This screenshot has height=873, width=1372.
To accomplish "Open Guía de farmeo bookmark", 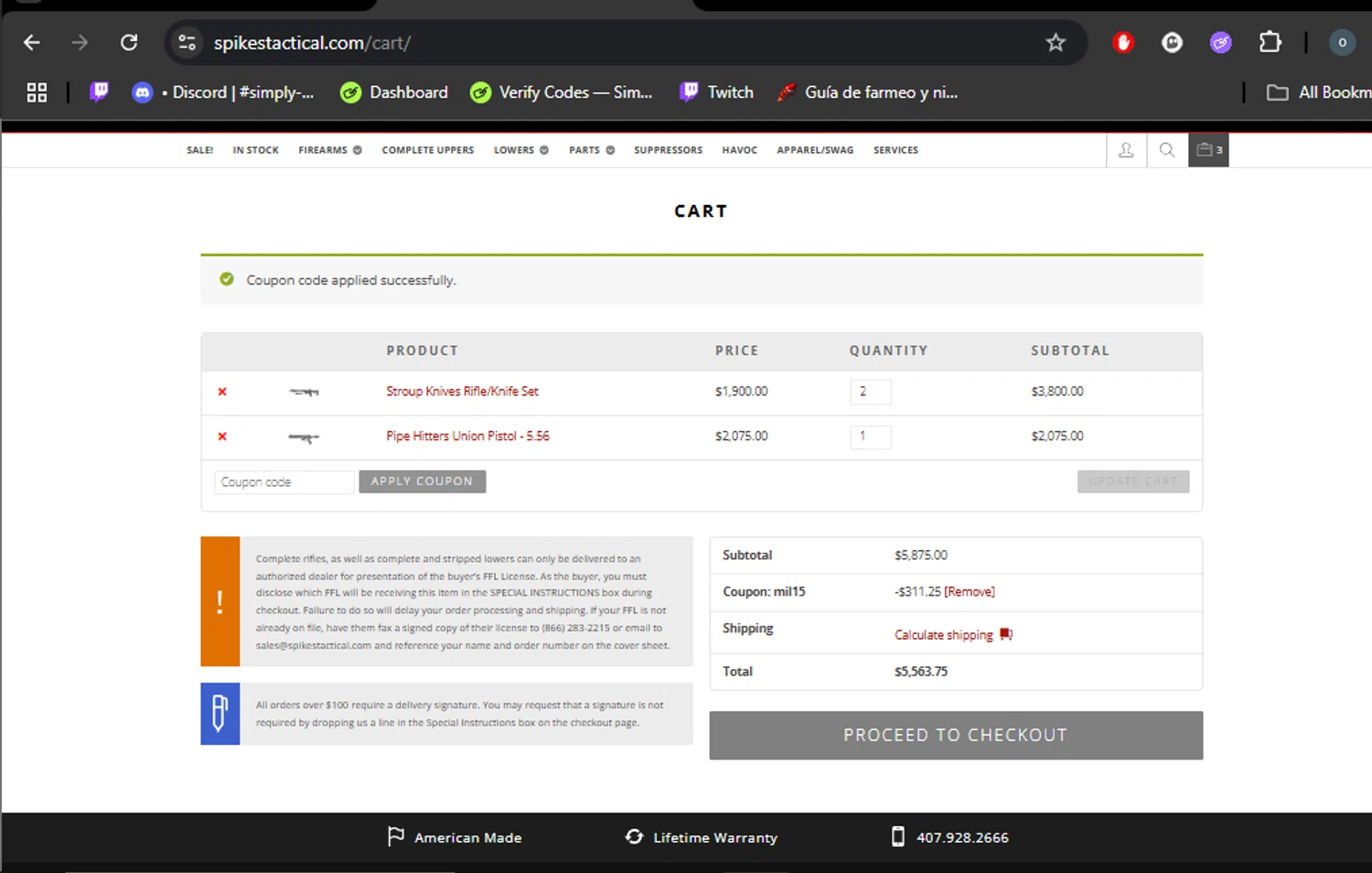I will coord(867,92).
